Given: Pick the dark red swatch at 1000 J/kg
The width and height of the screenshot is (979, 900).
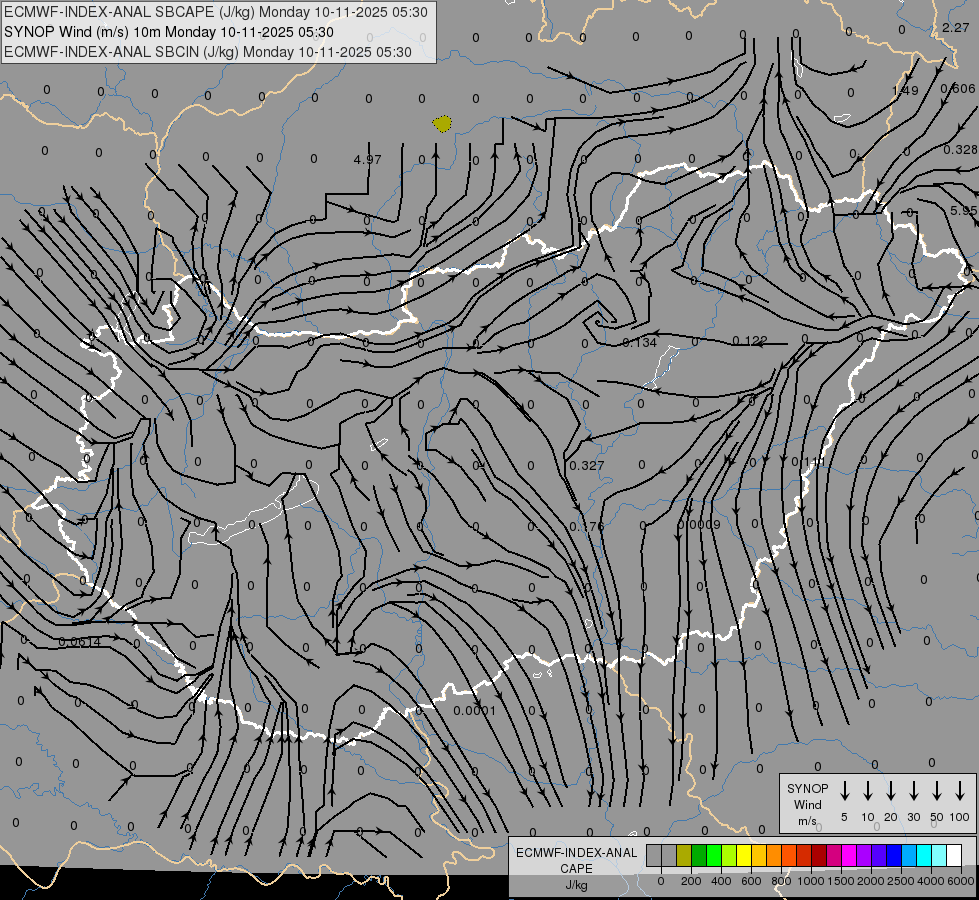Looking at the screenshot, I should [819, 855].
